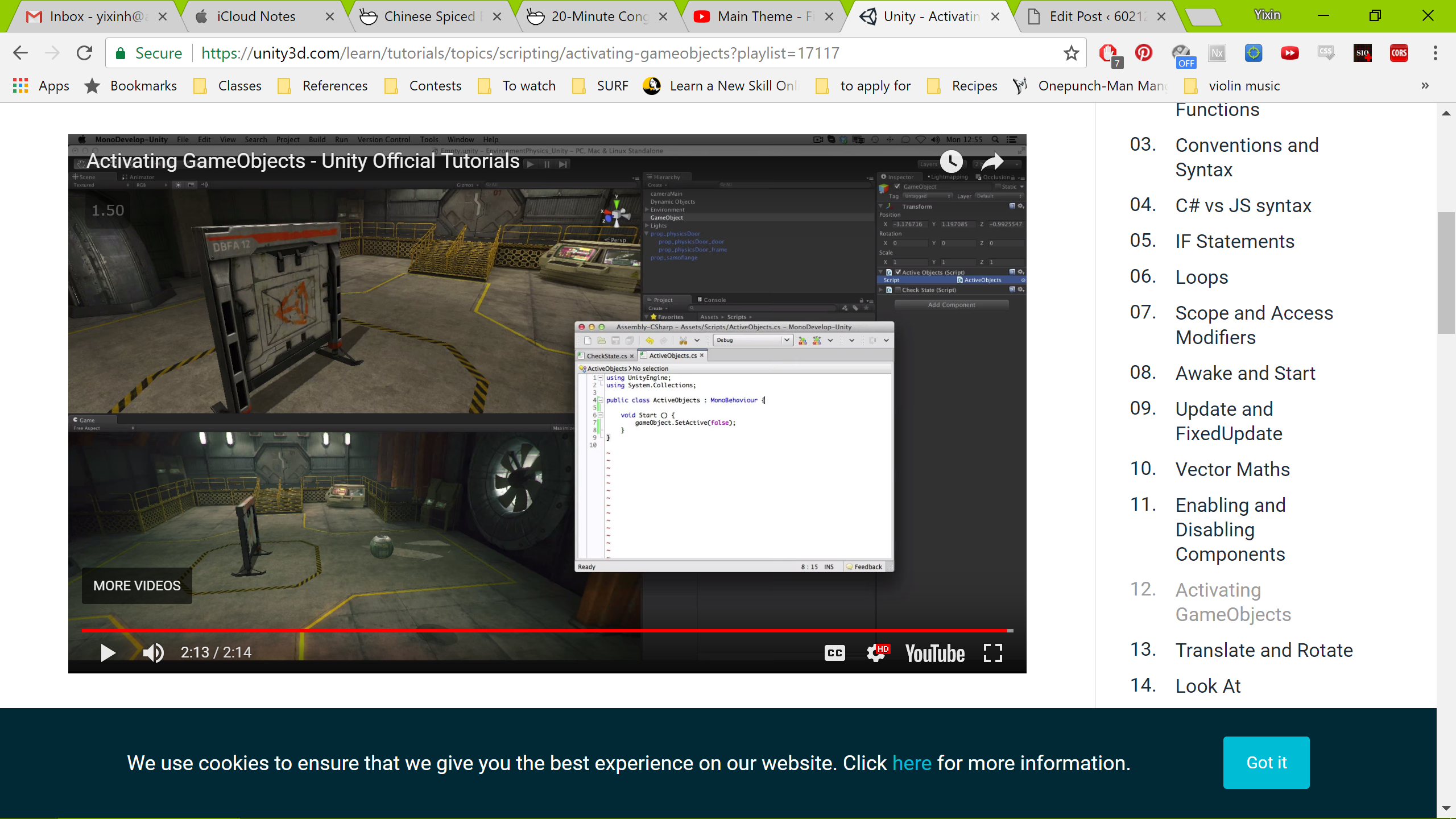
Task: Open the MORE VIDEOS panel
Action: 136,586
